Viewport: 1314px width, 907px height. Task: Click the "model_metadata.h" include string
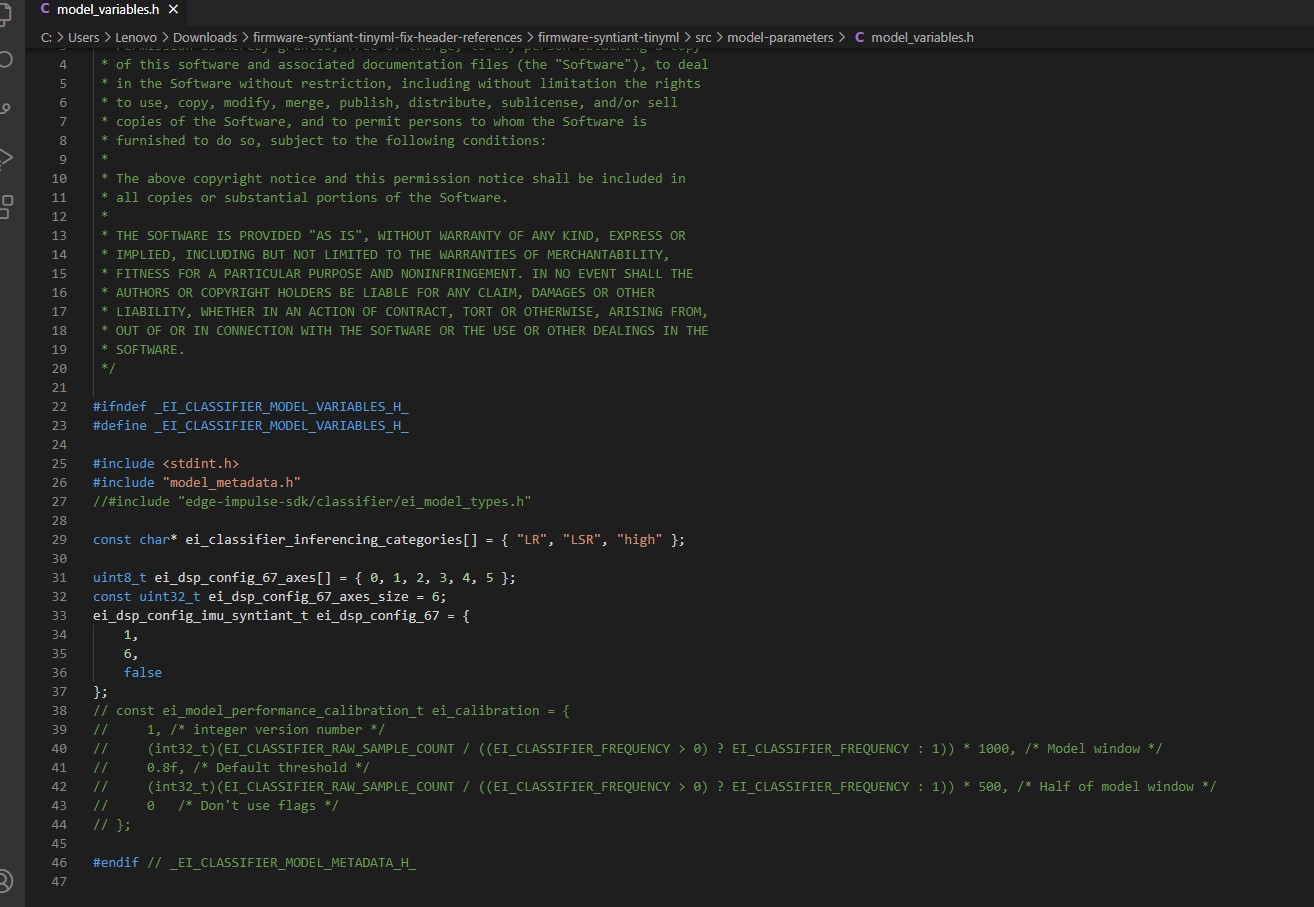tap(231, 482)
